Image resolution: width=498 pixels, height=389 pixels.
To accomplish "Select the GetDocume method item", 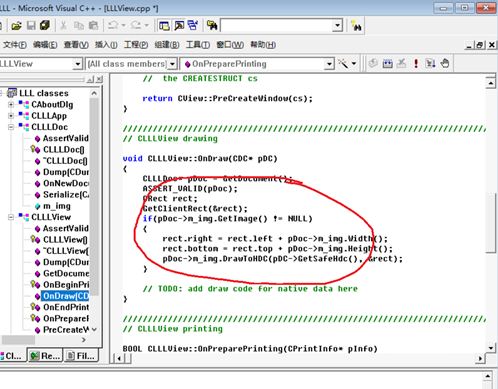I will [x=66, y=274].
